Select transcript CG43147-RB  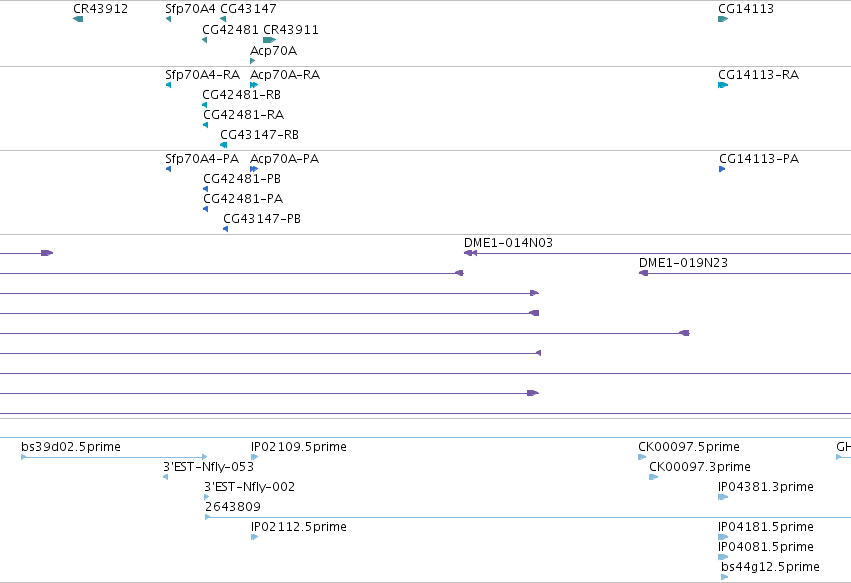(x=259, y=135)
